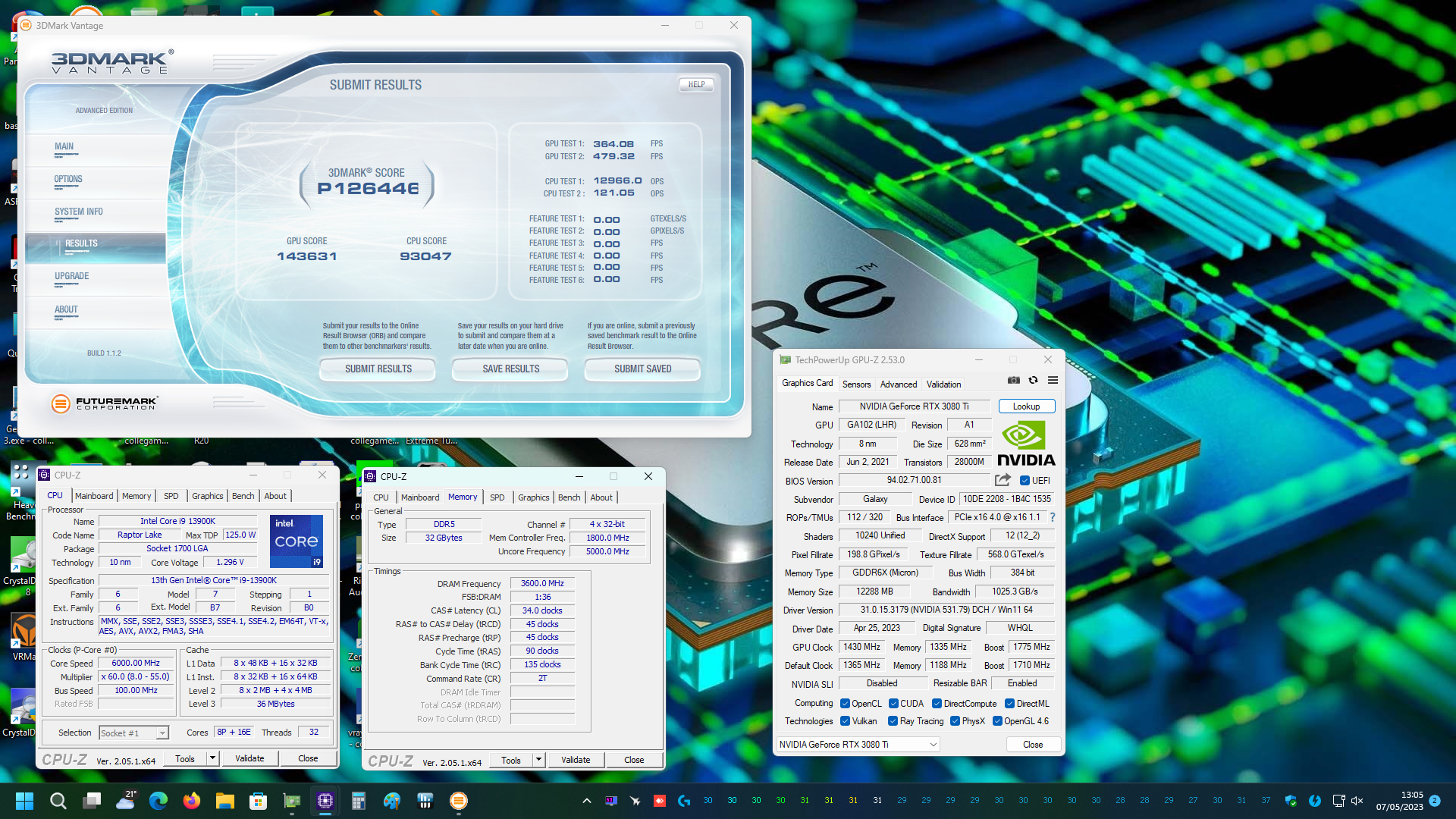
Task: Click the Logitech G tray icon
Action: (684, 801)
